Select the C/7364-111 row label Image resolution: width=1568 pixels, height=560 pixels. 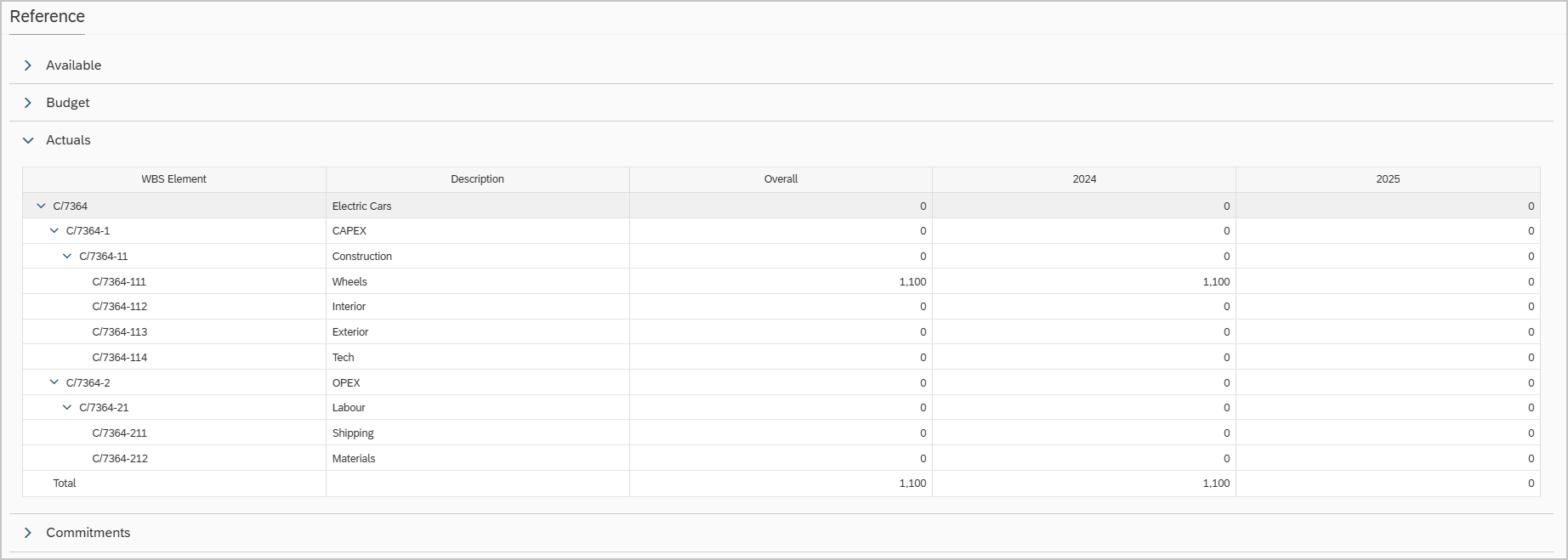[x=119, y=281]
